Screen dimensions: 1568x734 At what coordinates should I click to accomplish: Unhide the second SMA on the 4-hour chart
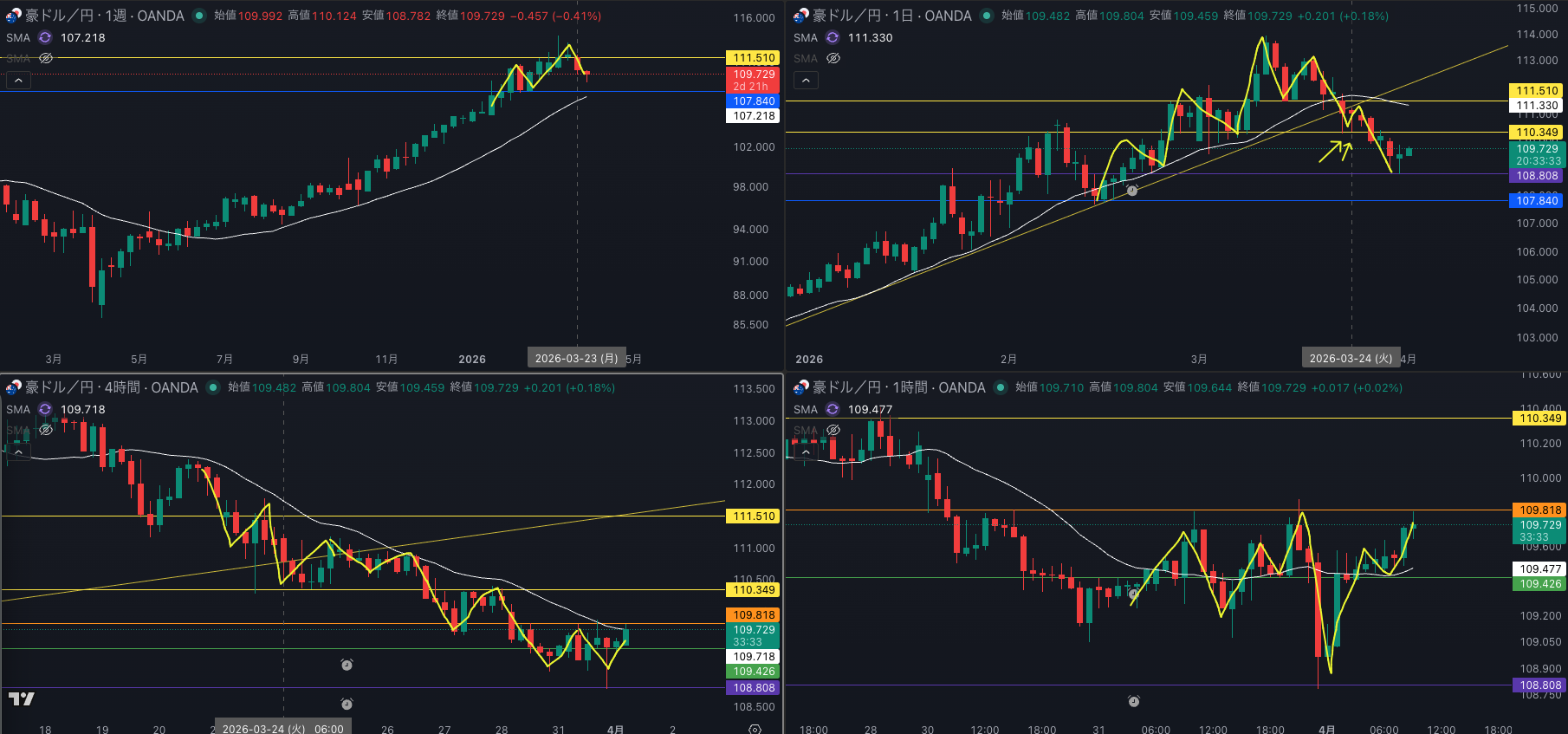pos(46,430)
